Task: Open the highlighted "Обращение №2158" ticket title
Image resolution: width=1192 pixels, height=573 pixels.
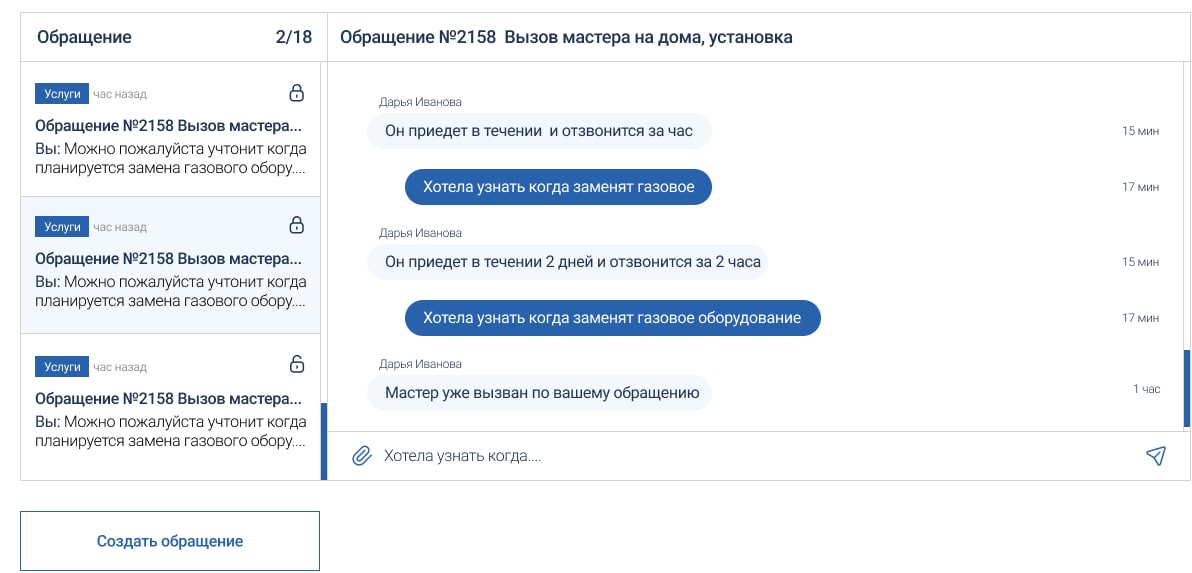Action: [x=168, y=258]
